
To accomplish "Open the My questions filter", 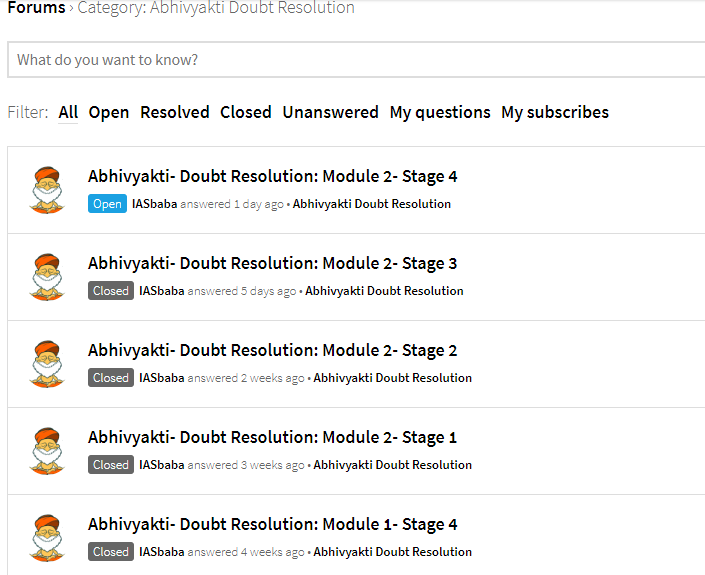I will (x=440, y=112).
